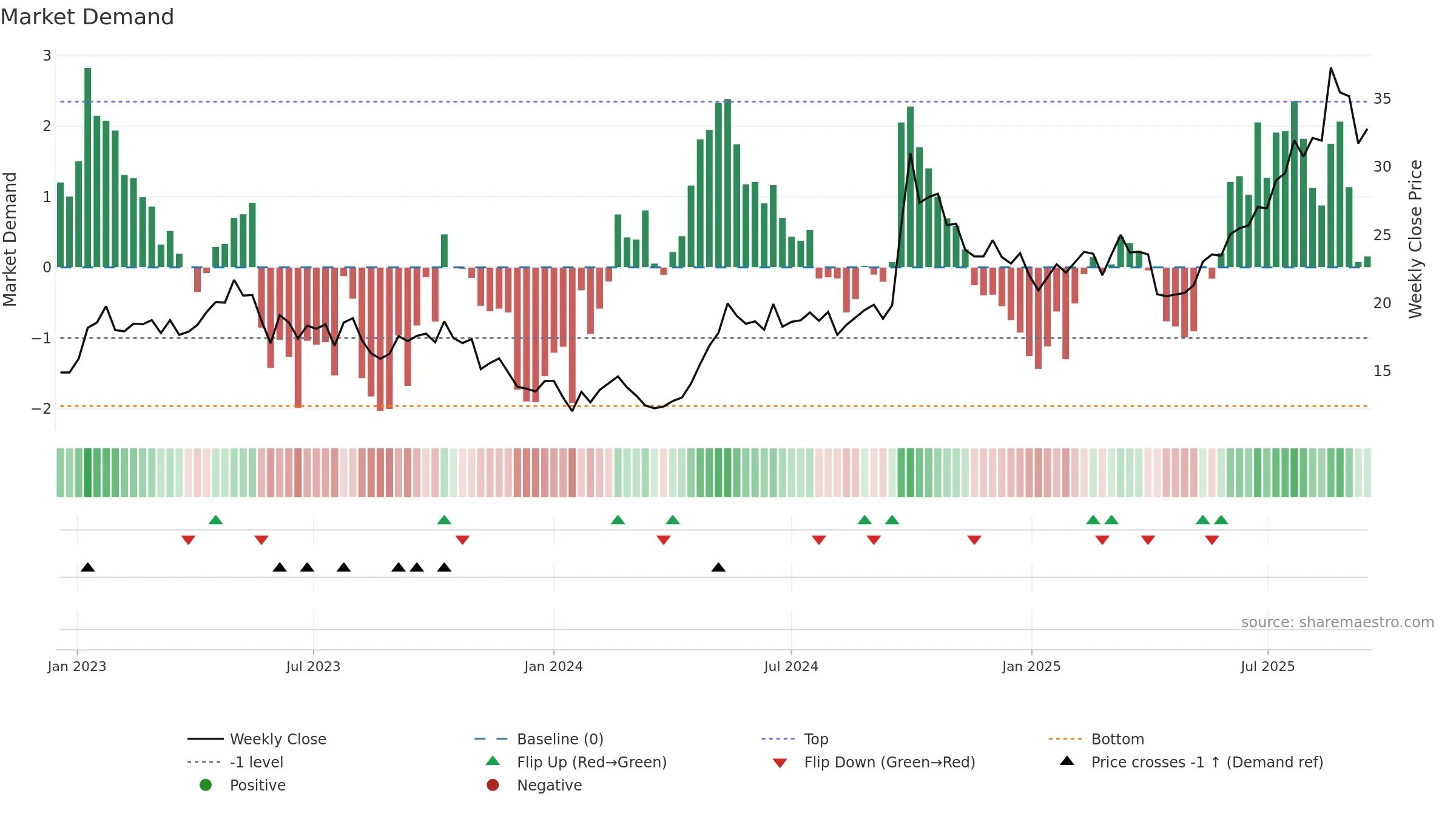
Task: Click the tallest green demand bar in January 2023
Action: coord(88,167)
